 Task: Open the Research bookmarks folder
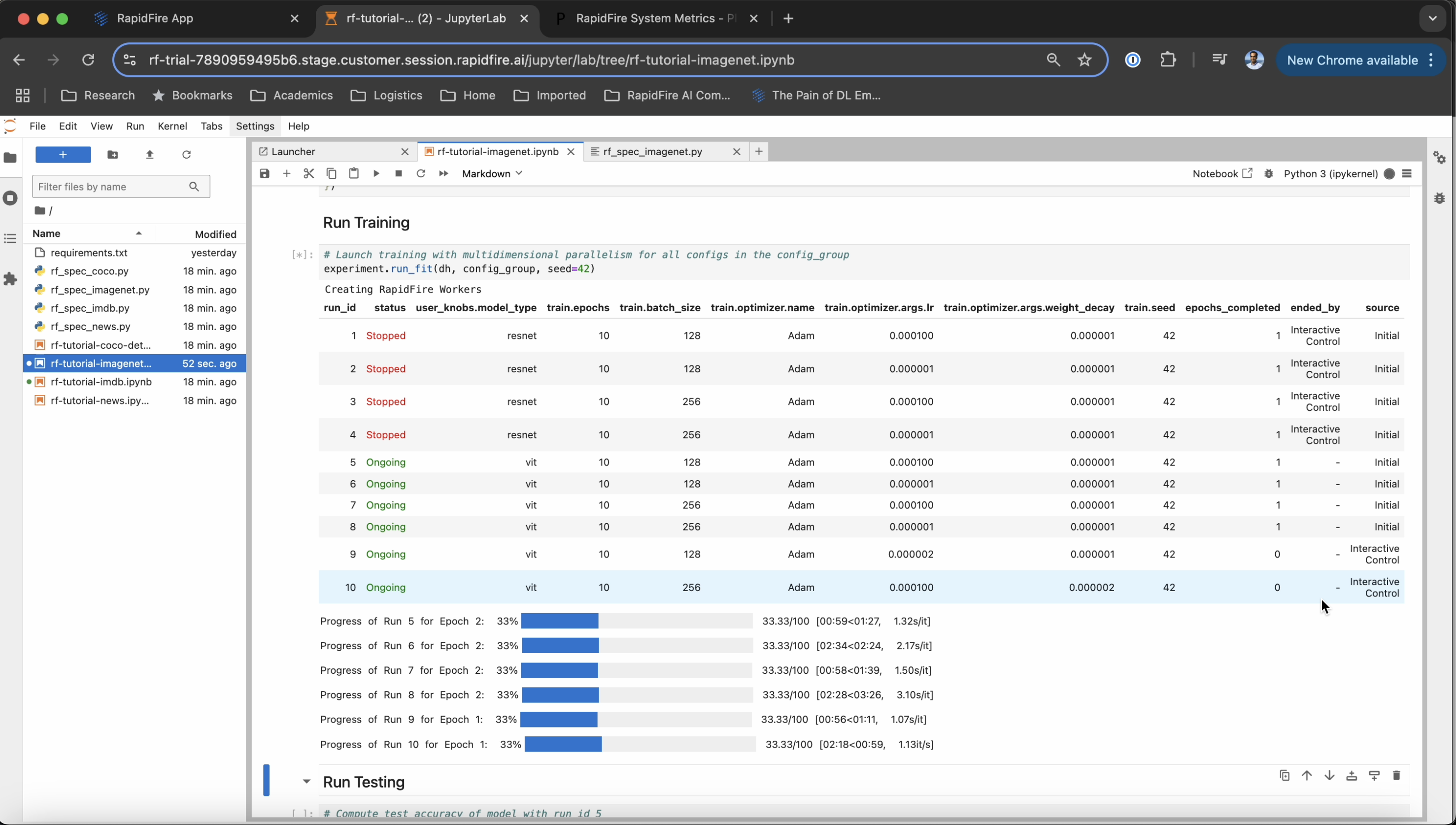(x=98, y=95)
